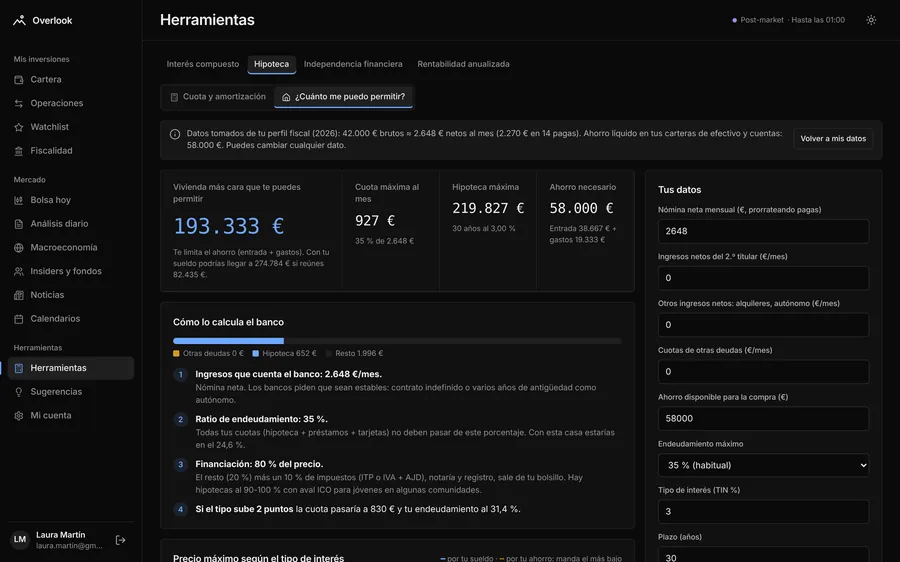Image resolution: width=900 pixels, height=562 pixels.
Task: Click the LM user avatar
Action: (20, 540)
